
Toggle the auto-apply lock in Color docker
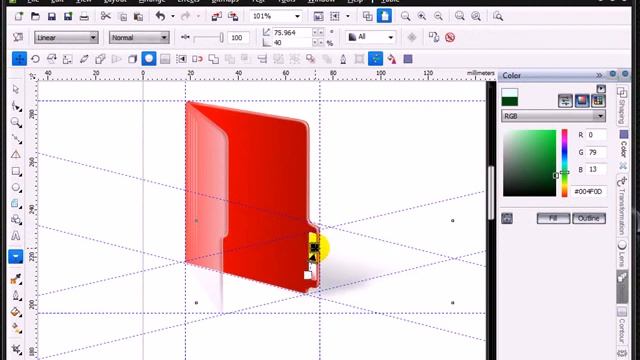click(x=507, y=218)
